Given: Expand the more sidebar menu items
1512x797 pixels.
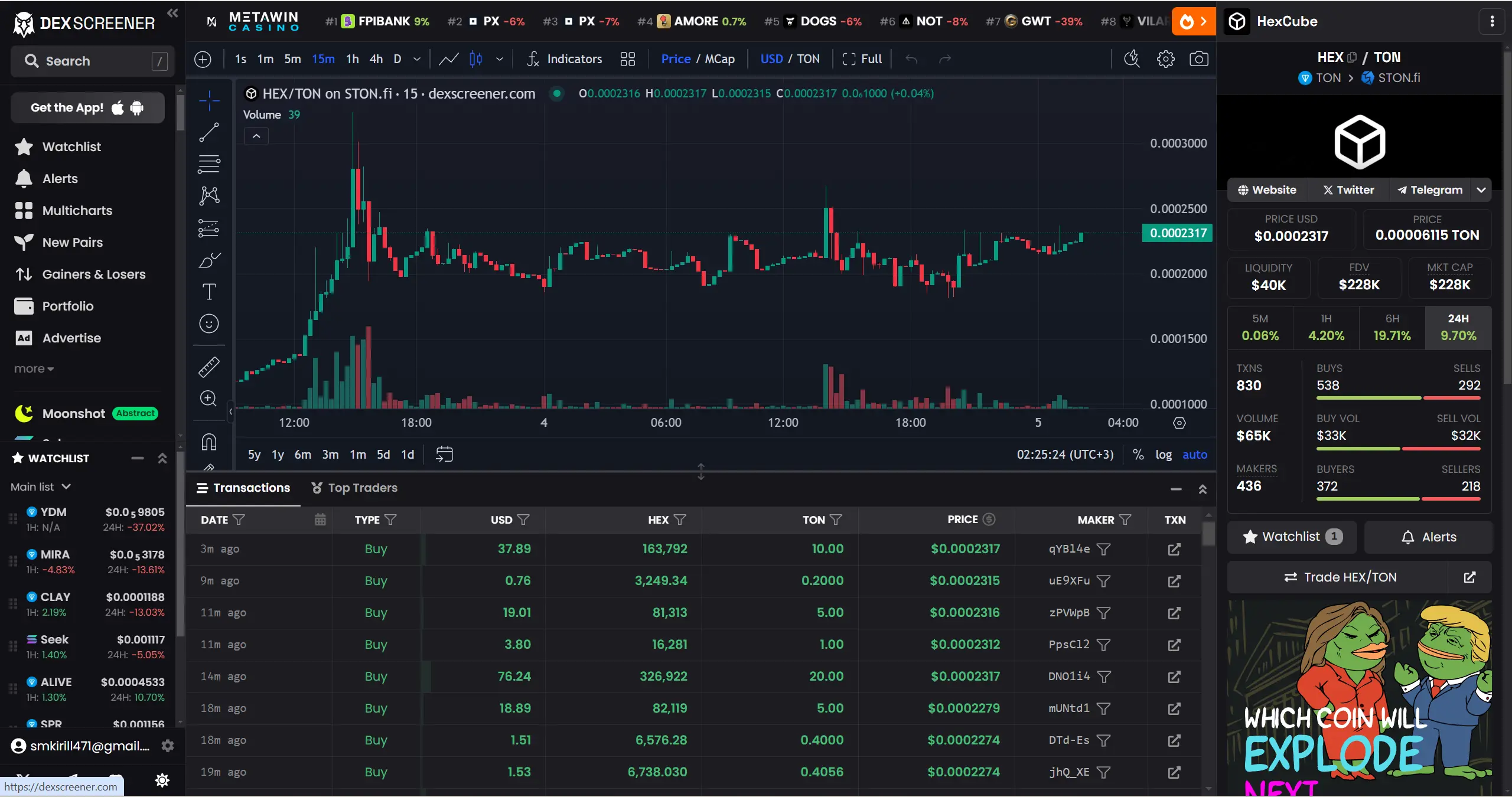Looking at the screenshot, I should click(34, 369).
